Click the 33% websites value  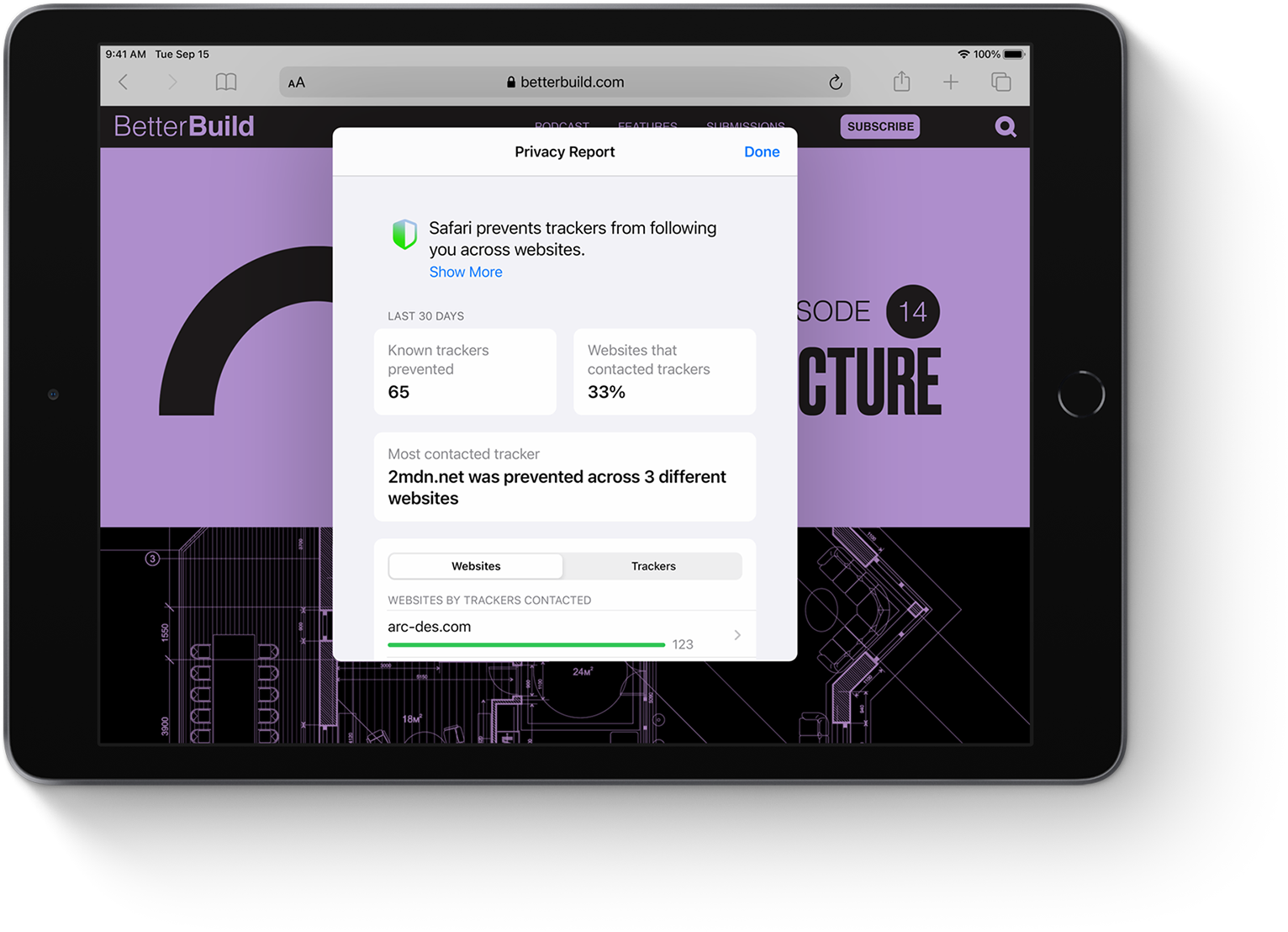(606, 392)
